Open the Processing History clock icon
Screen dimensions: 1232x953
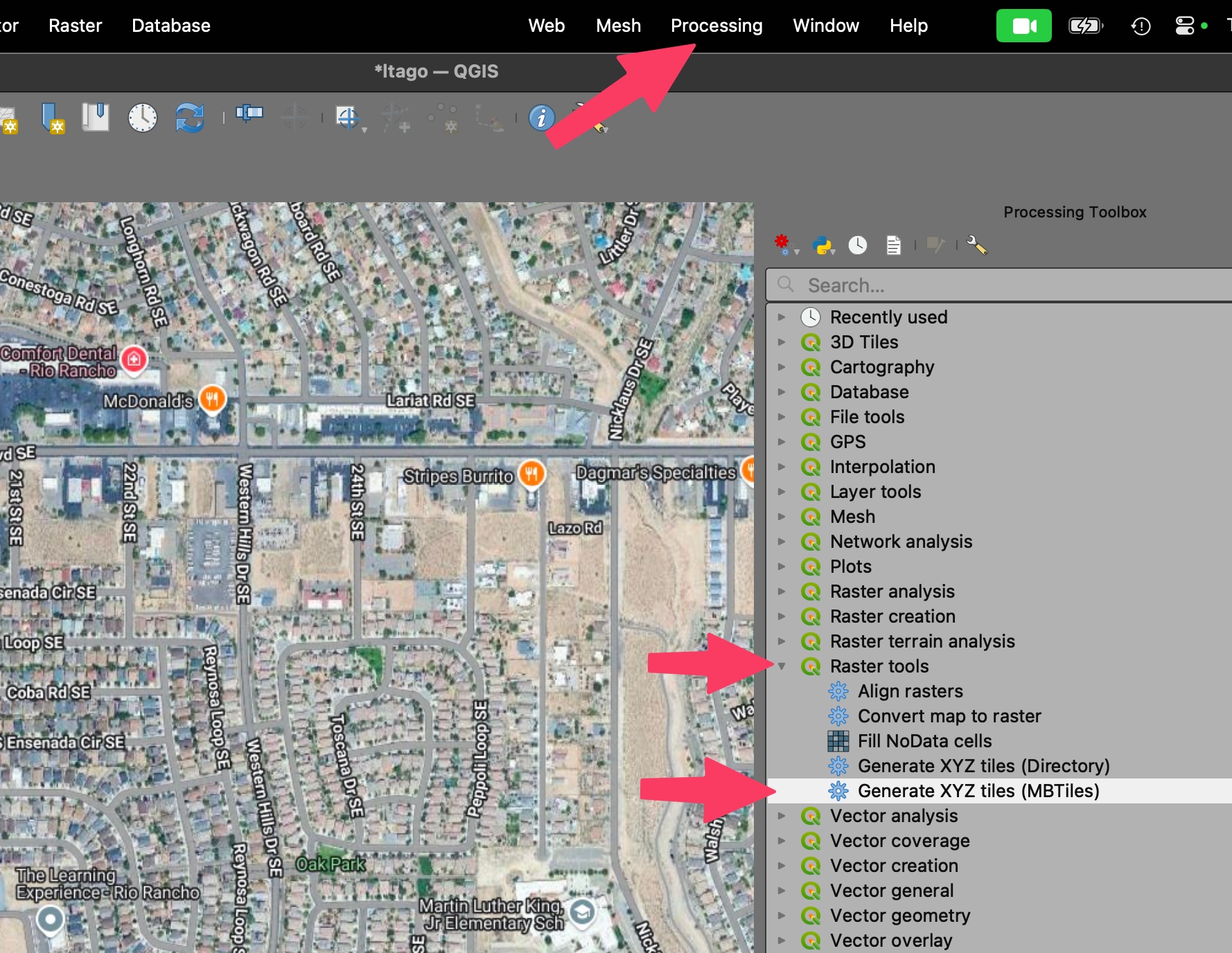tap(858, 245)
